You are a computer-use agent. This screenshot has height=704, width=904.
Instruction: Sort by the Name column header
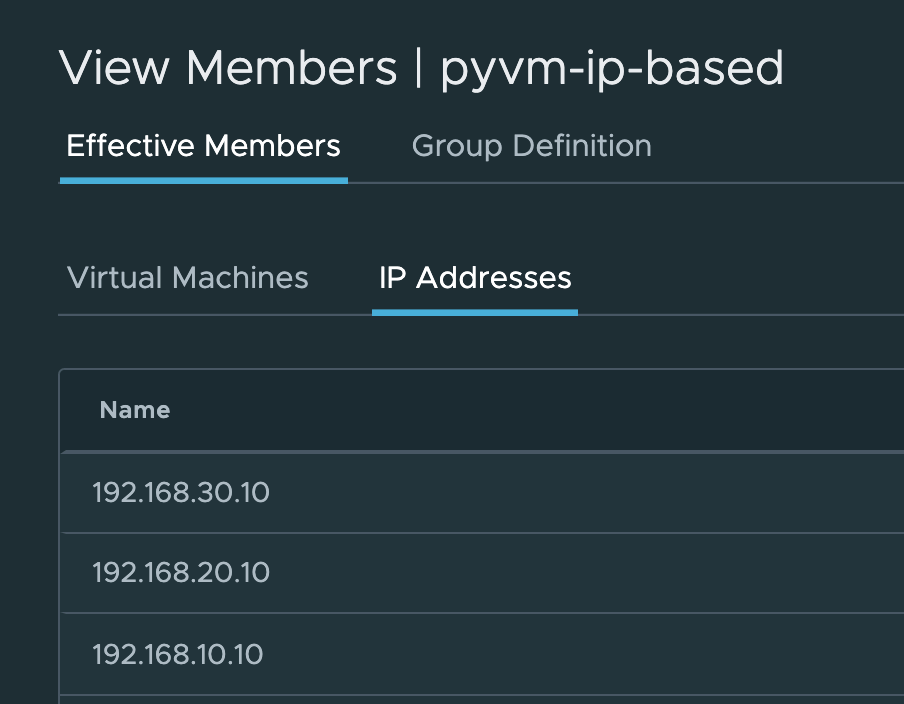pyautogui.click(x=135, y=410)
